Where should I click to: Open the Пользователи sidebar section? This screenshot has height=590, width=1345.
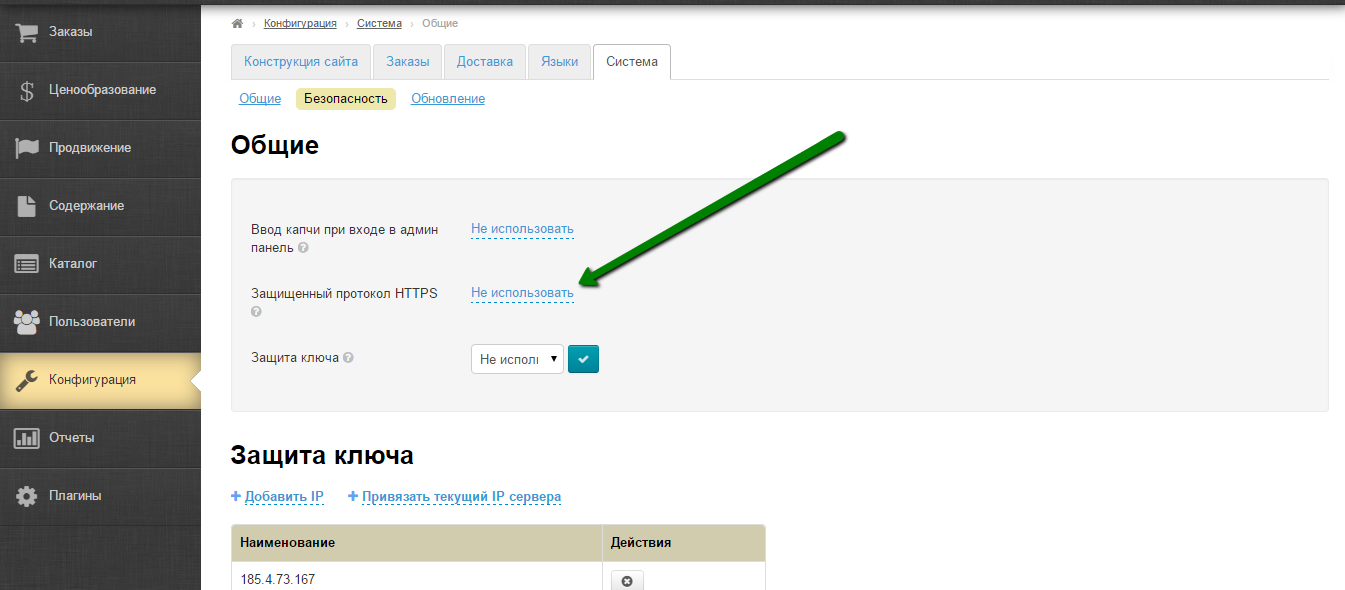(100, 322)
